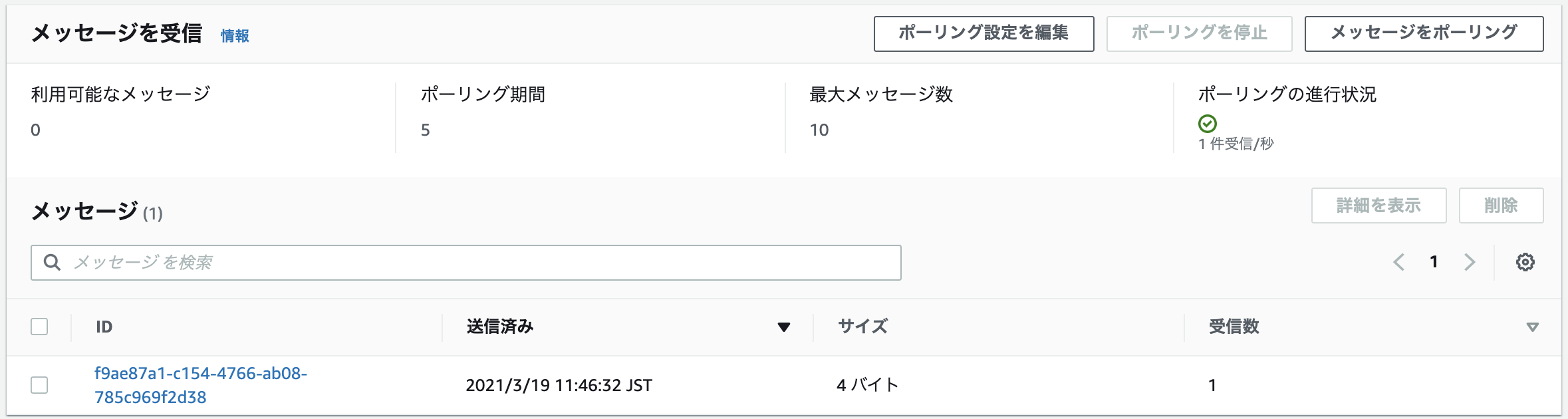The height and width of the screenshot is (419, 1568).
Task: Click the メッセージをポーリング button
Action: 1423,33
